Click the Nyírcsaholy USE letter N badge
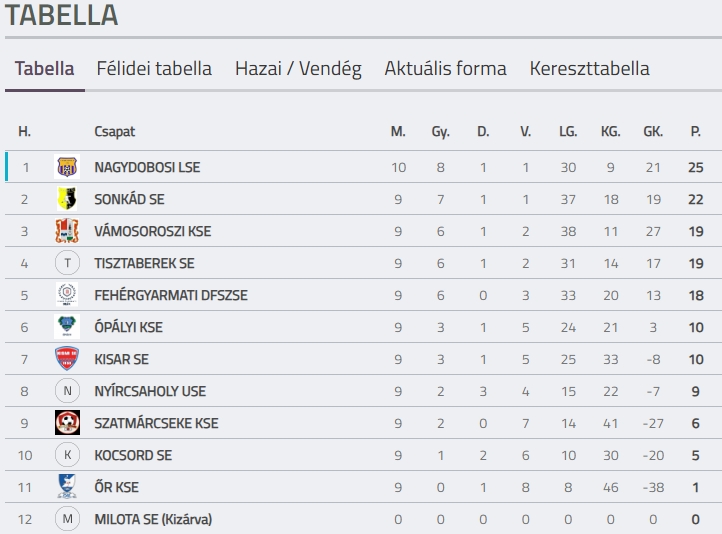The image size is (722, 534). tap(67, 391)
